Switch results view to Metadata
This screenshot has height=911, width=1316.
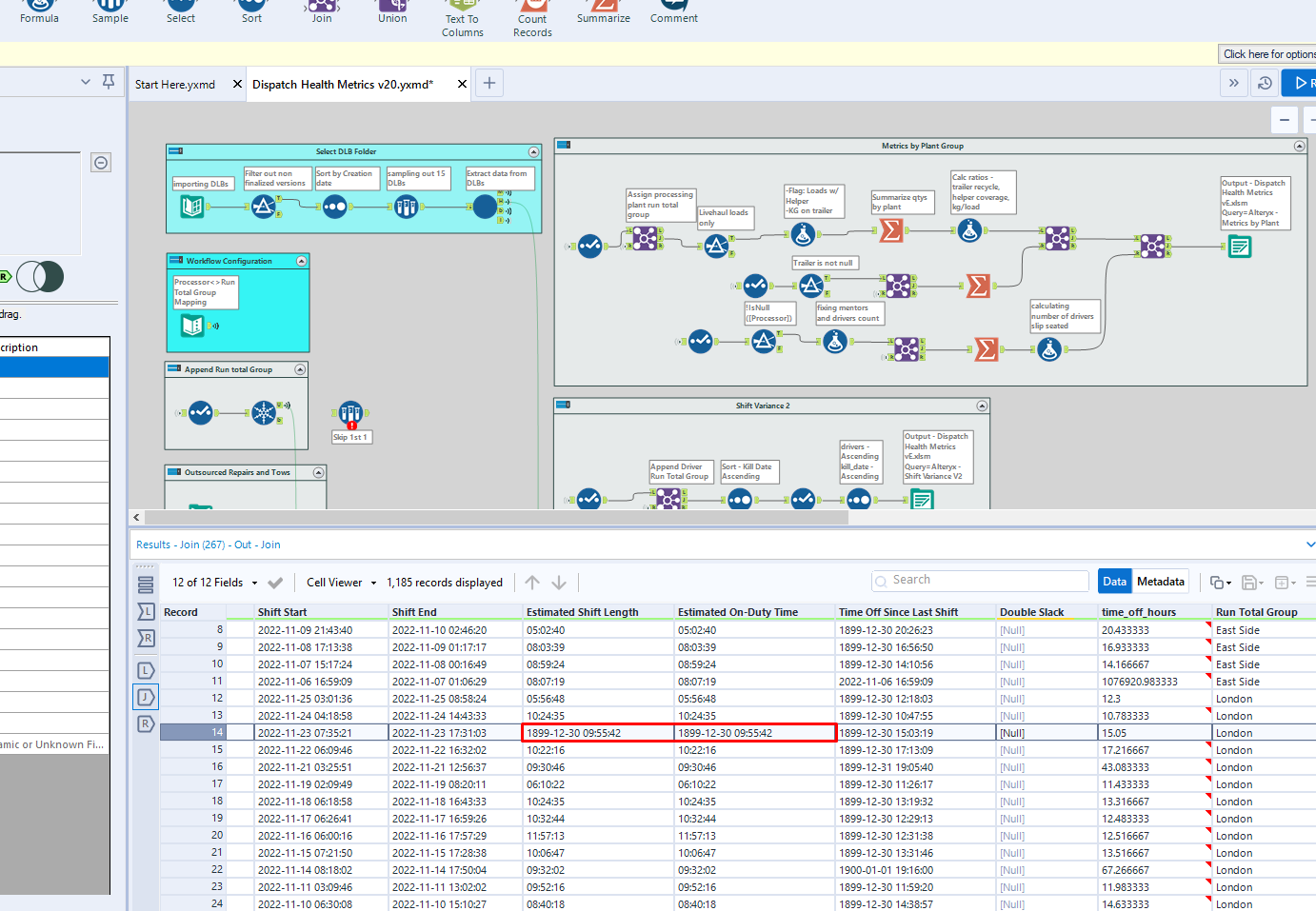(1160, 582)
